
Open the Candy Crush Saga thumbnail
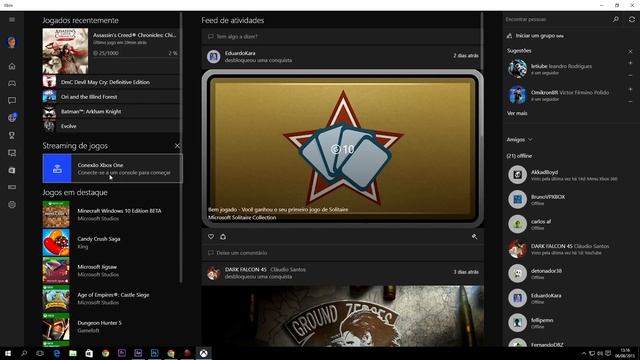56,242
